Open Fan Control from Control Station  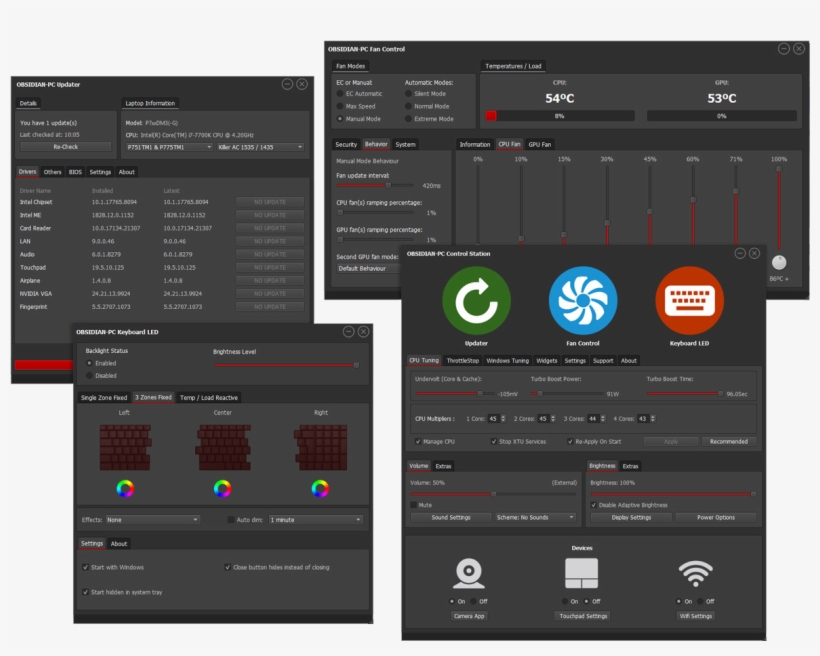click(585, 297)
